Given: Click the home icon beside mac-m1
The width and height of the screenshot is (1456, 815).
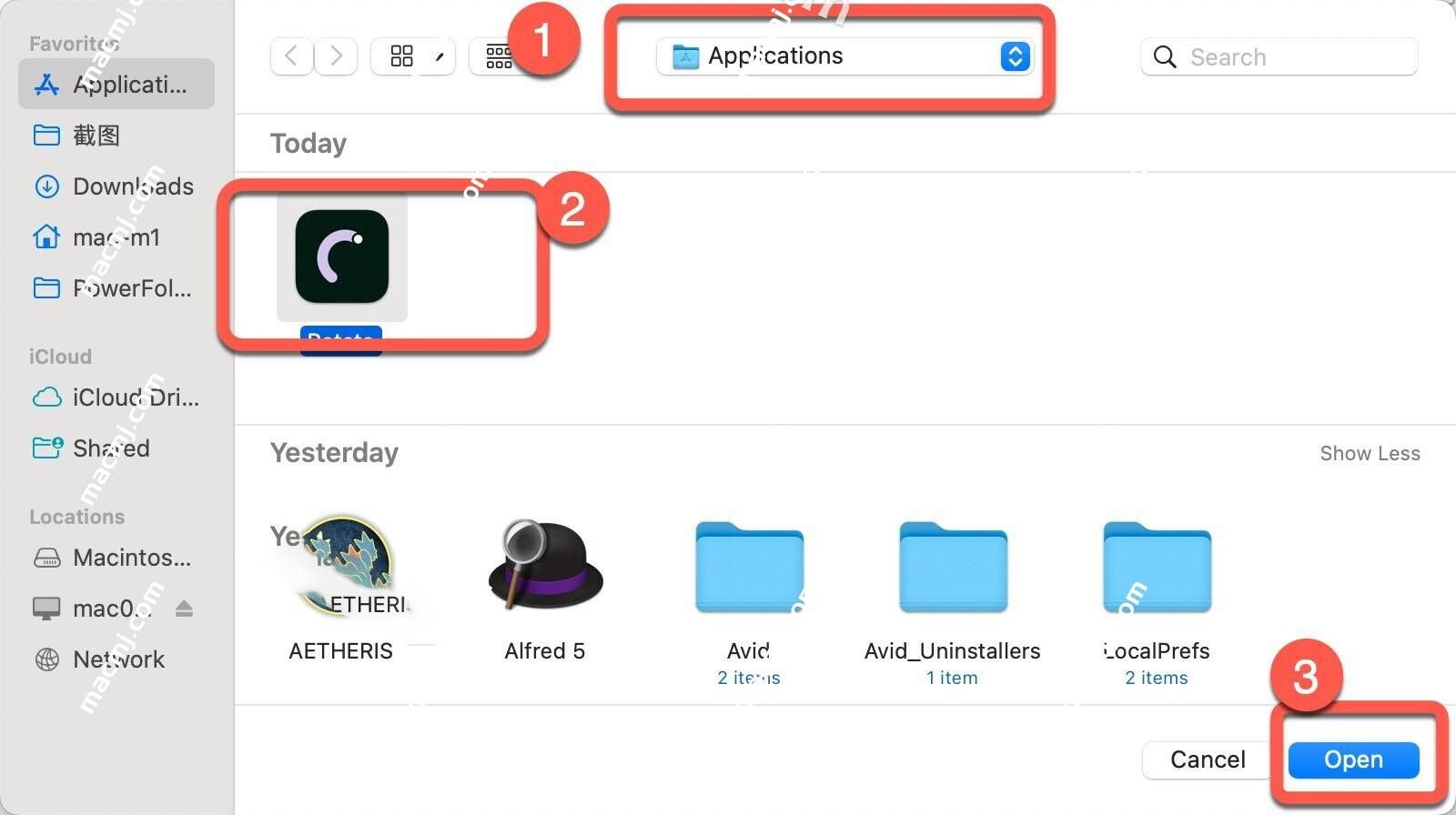Looking at the screenshot, I should pos(46,237).
